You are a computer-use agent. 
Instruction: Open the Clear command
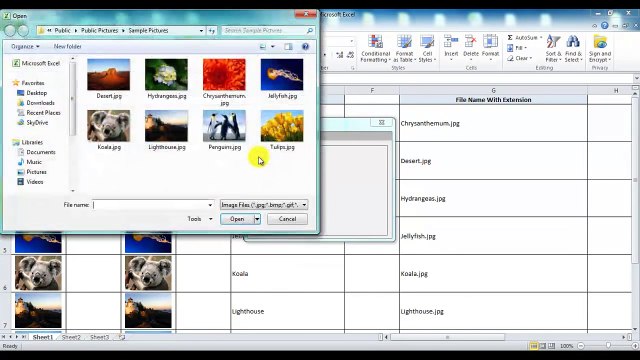pos(520,58)
